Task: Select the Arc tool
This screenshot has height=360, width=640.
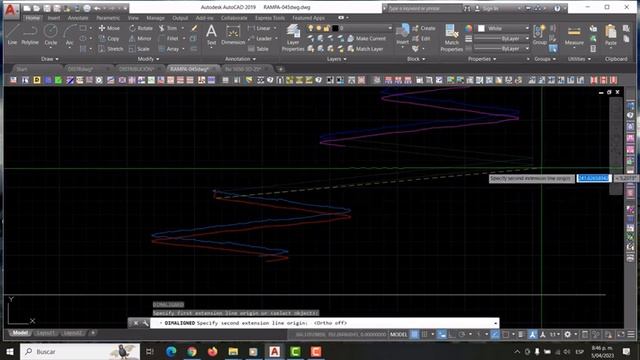Action: point(69,34)
